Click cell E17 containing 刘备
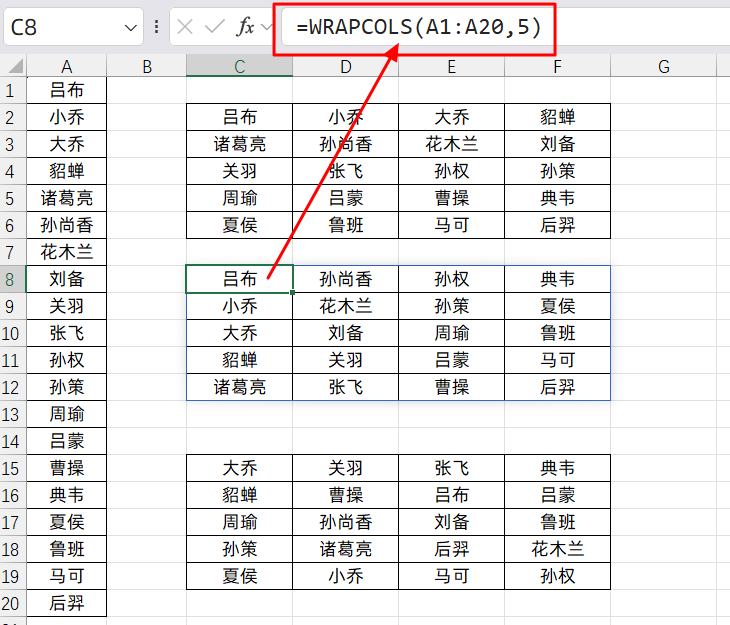This screenshot has height=625, width=730. (452, 523)
